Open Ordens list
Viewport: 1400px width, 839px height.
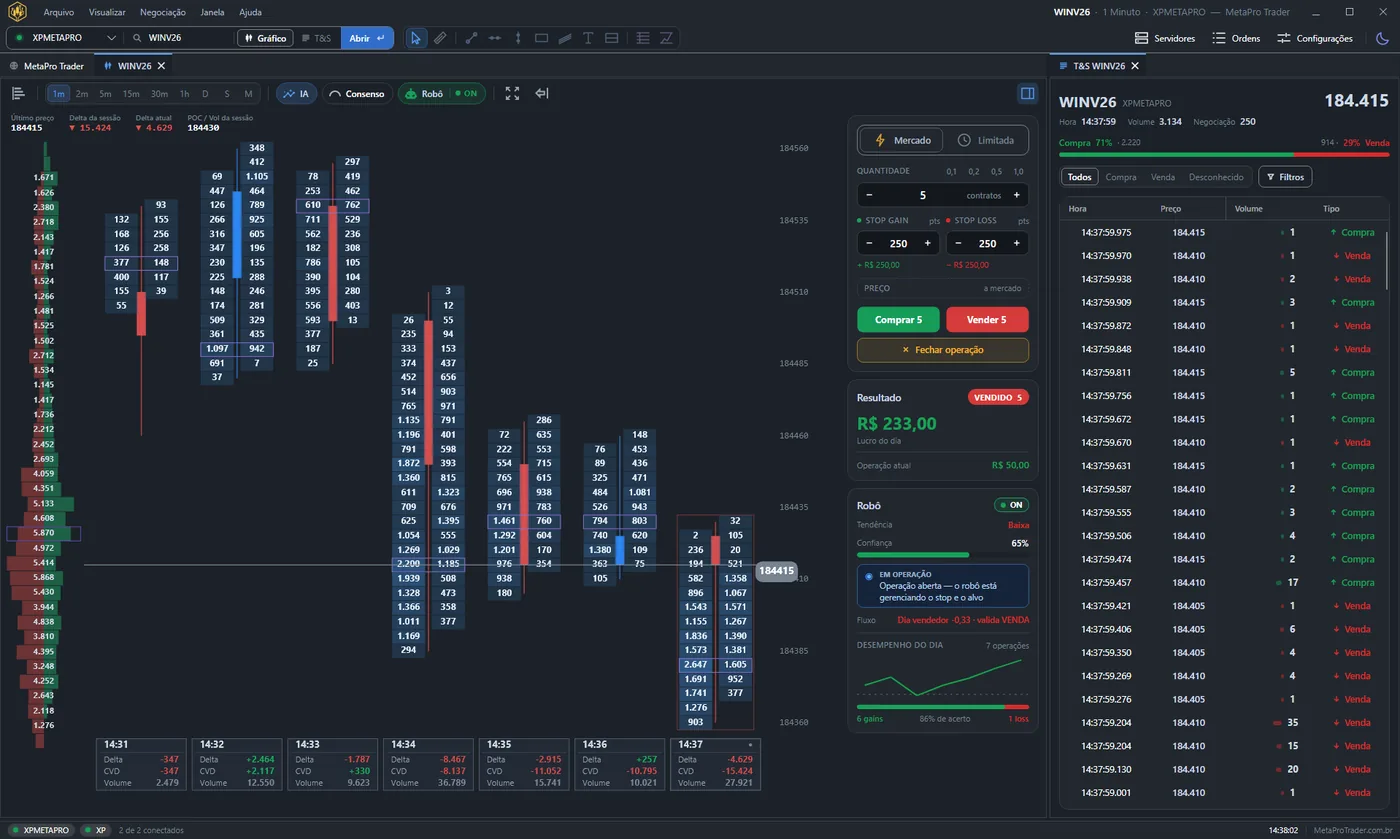(1236, 38)
